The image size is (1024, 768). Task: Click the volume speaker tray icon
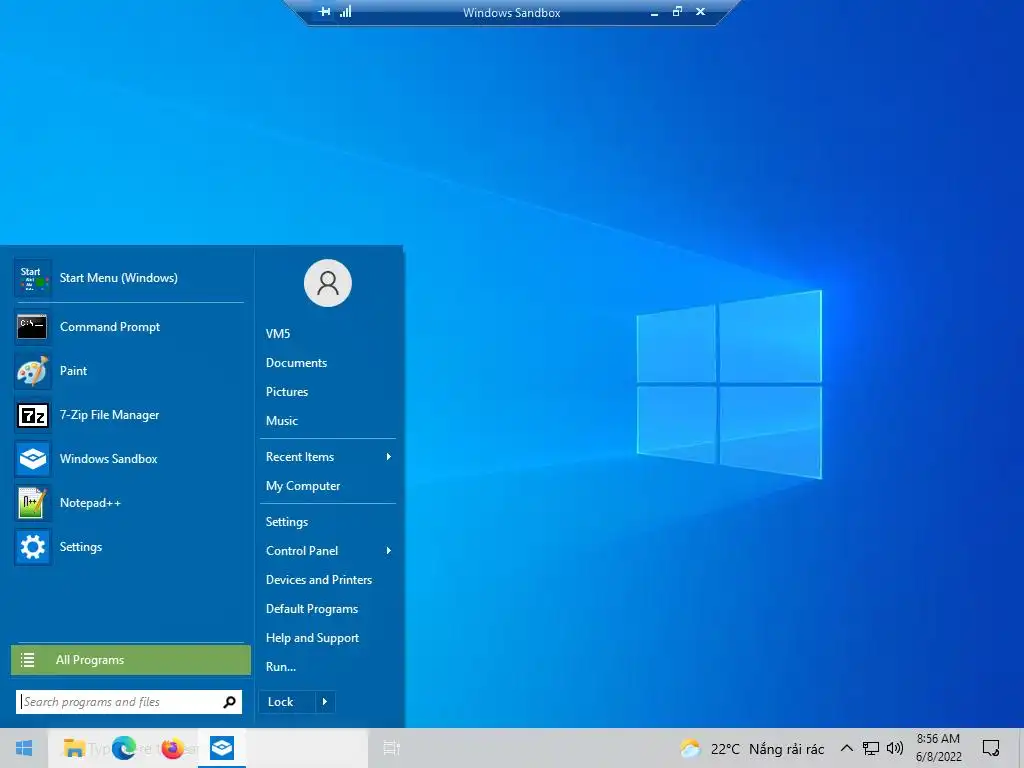tap(895, 748)
